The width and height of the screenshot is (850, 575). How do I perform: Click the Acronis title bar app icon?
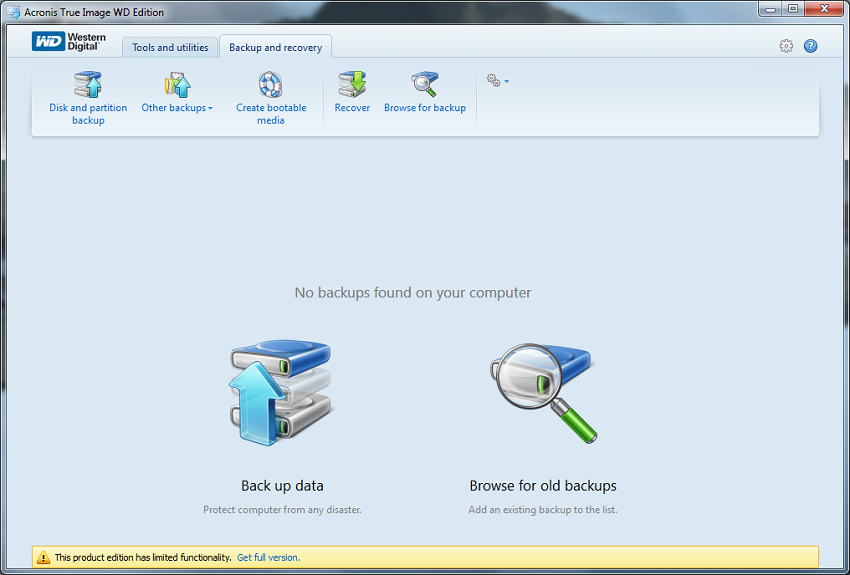tap(13, 11)
